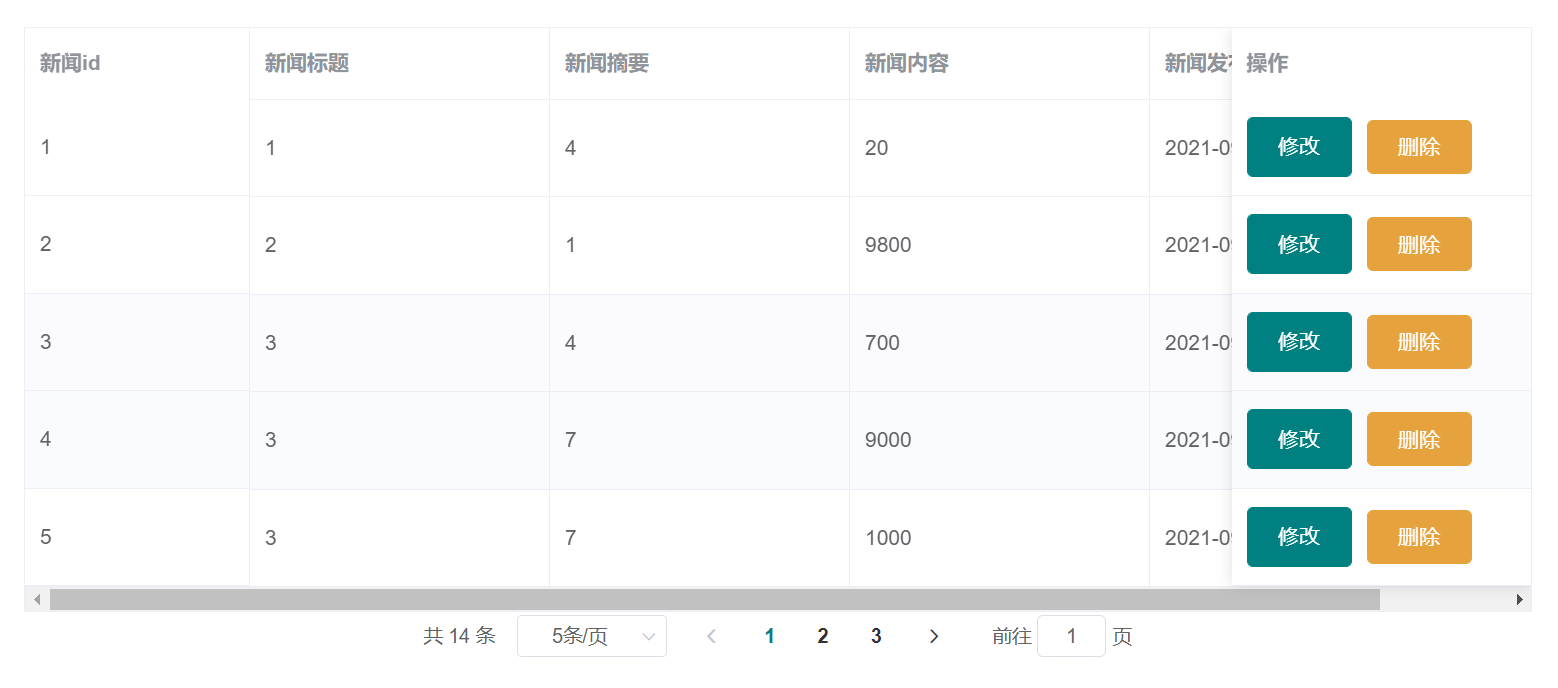Go to page 3 in pagination
Screen dimensions: 1558x688
click(x=876, y=637)
